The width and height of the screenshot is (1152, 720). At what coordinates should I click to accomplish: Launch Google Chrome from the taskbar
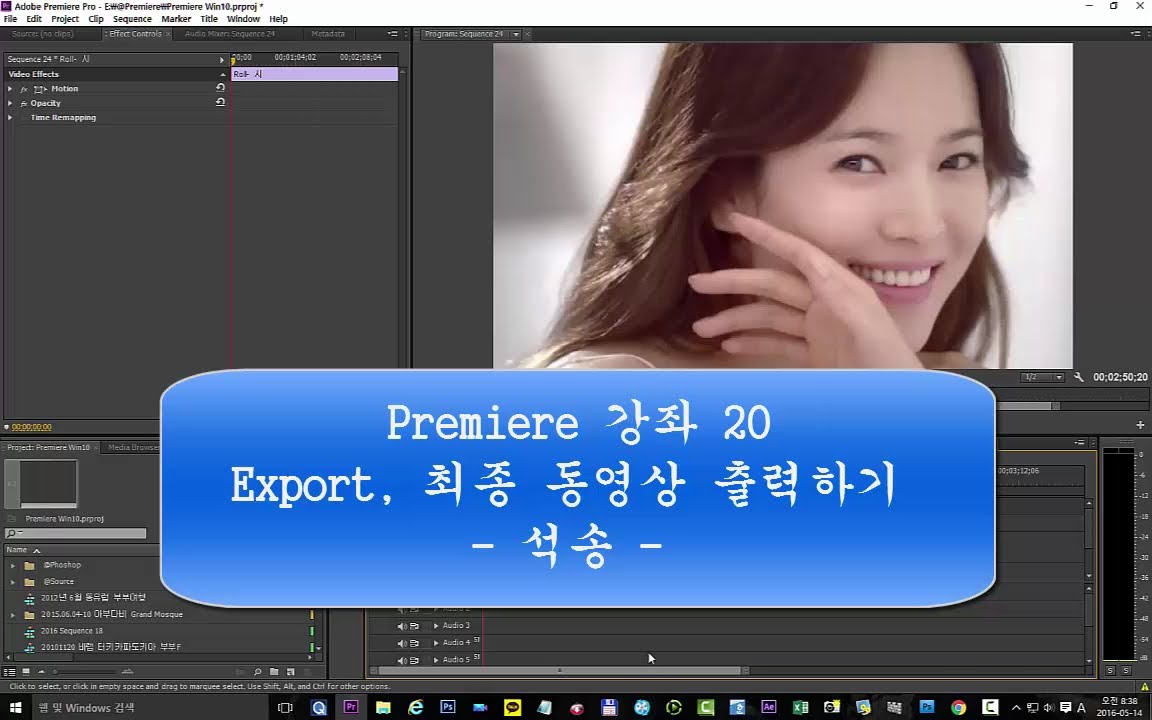[958, 708]
